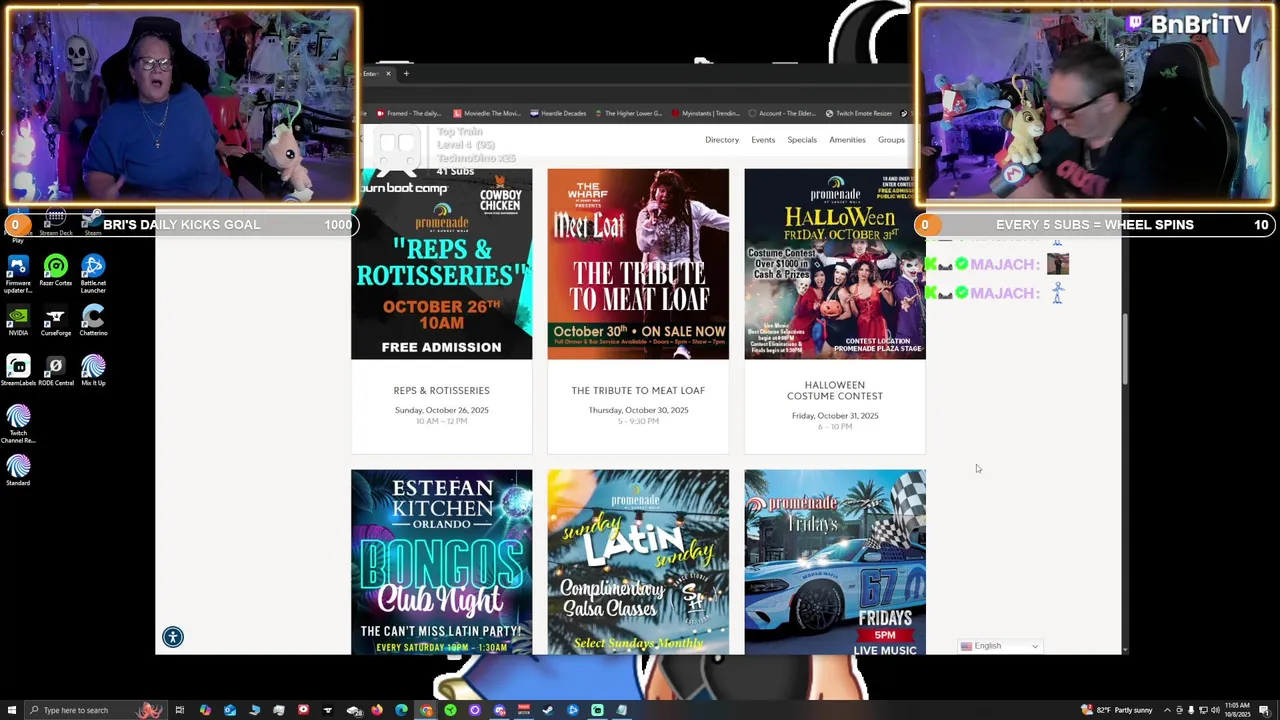Launch NVIDIA desktop shortcut
Screen dimensions: 1280x720
pos(18,320)
